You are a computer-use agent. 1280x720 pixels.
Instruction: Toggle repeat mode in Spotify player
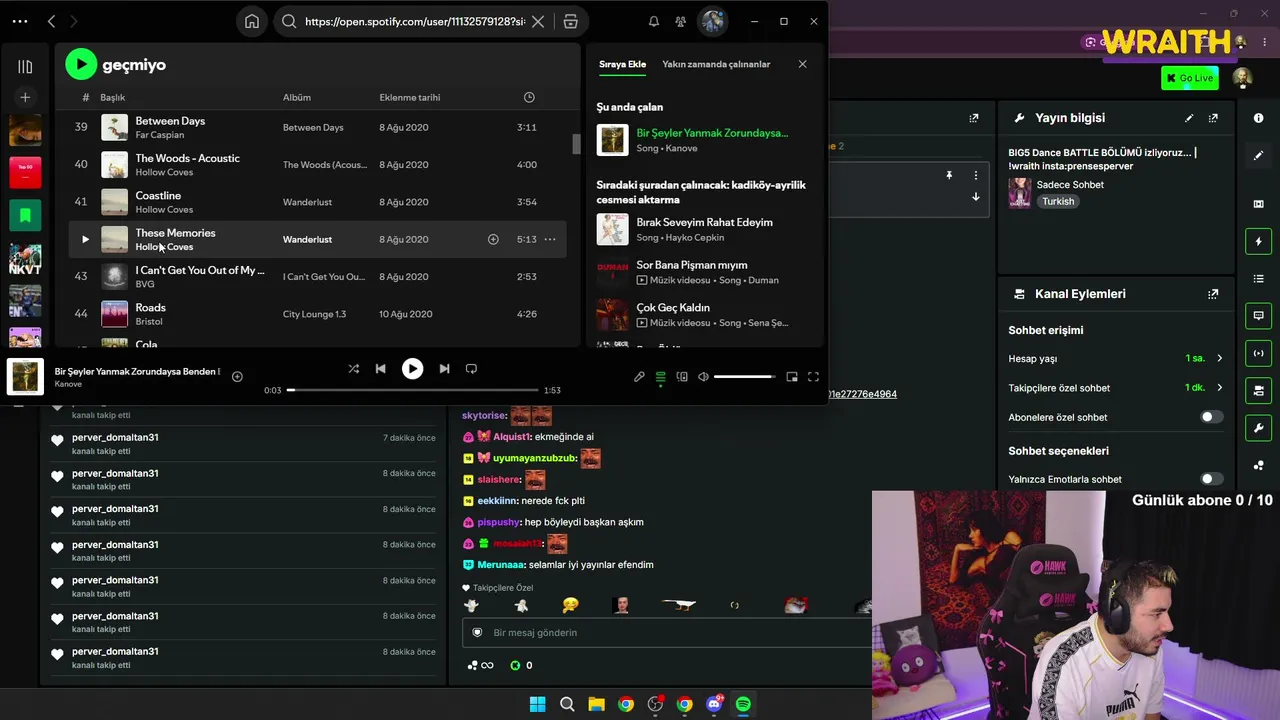coord(471,369)
